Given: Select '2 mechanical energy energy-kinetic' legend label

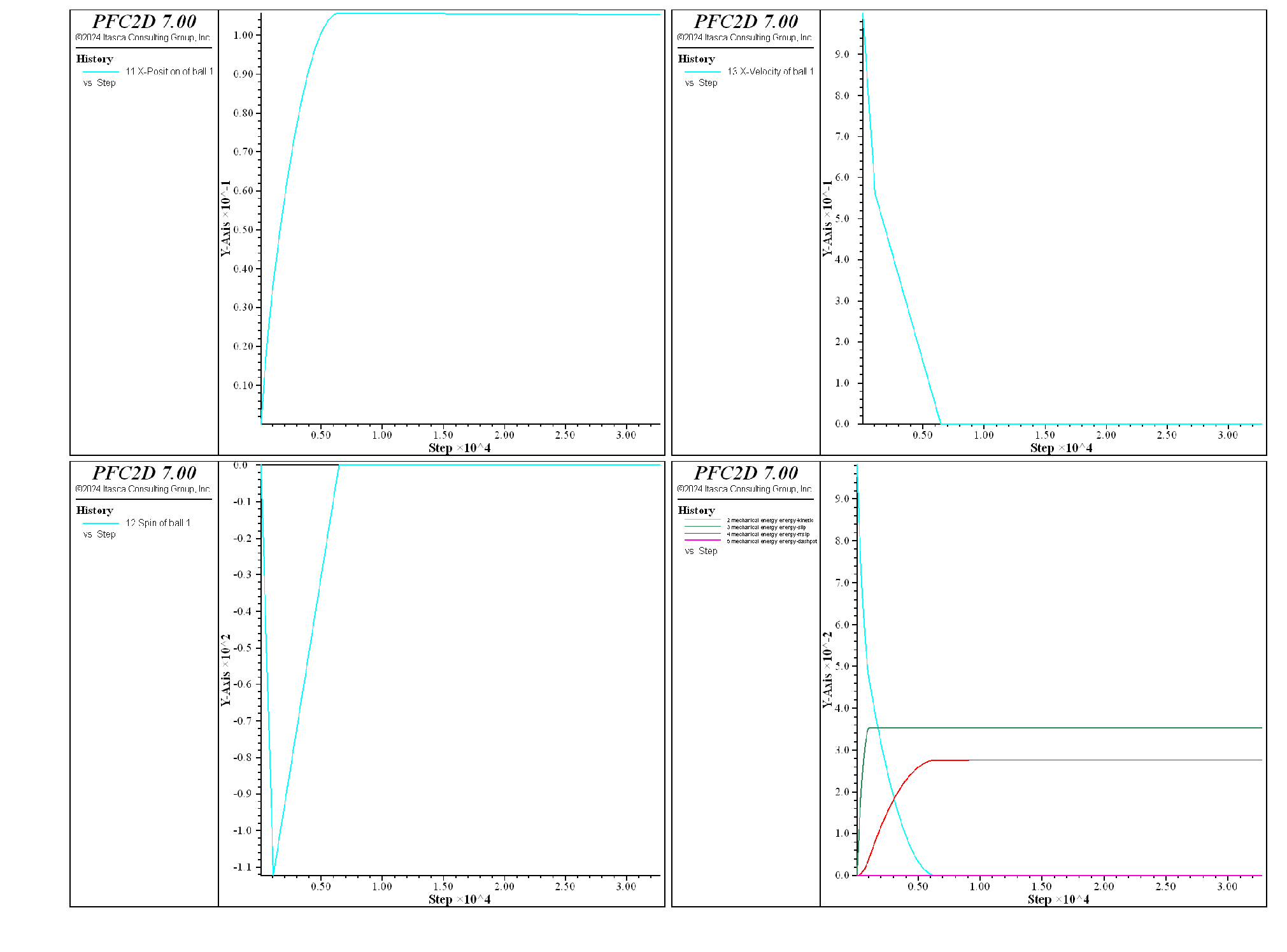Looking at the screenshot, I should point(770,520).
